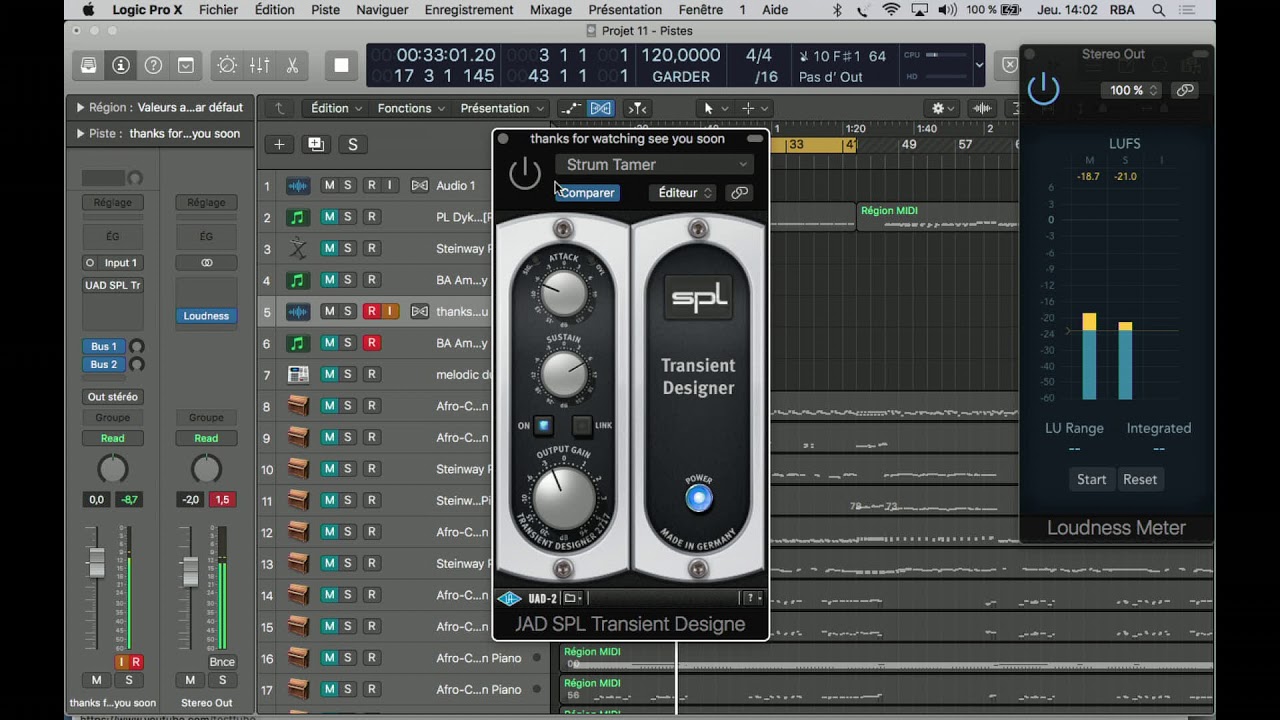Click the waveform zoom icon

point(984,108)
